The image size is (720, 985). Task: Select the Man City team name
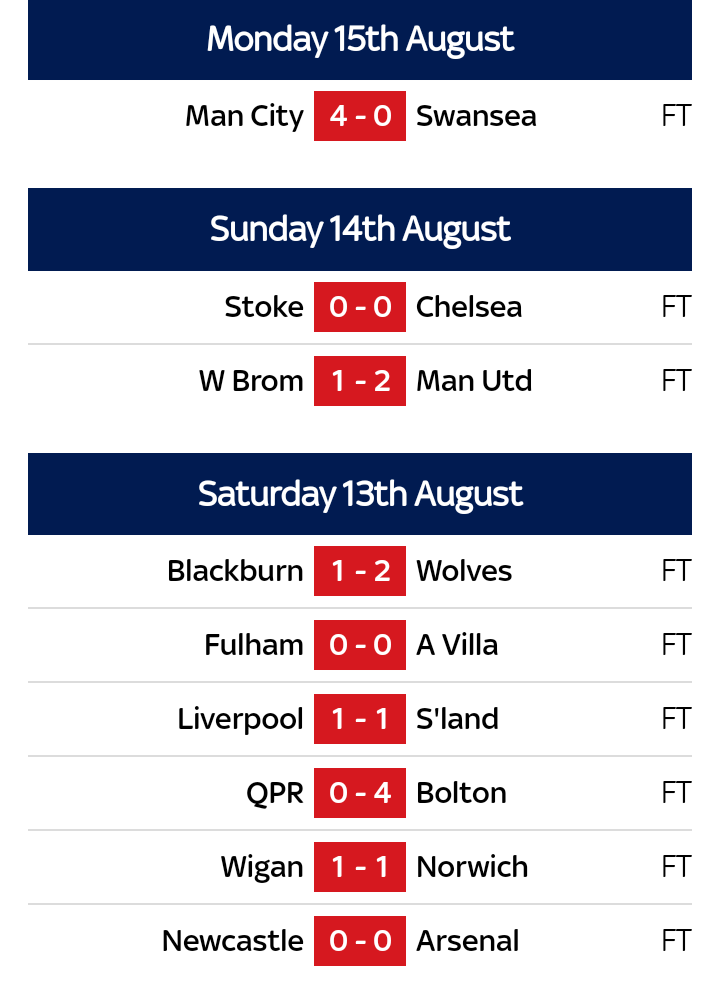244,116
